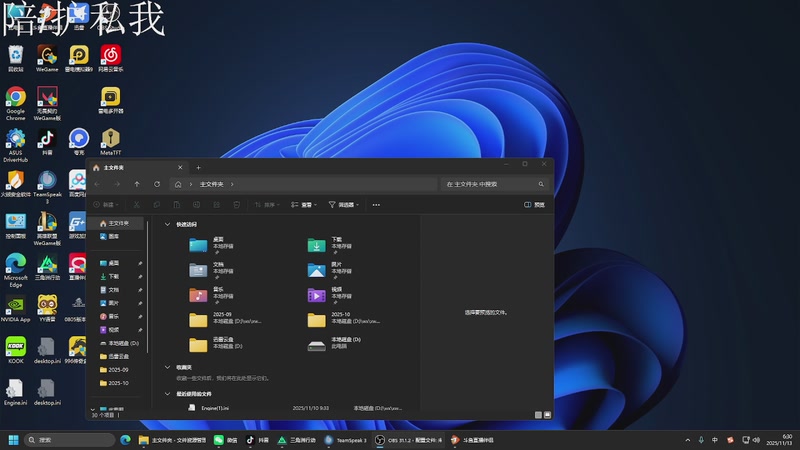Viewport: 800px width, 450px height.
Task: Select recent file Engine(1).ini row
Action: tap(296, 408)
